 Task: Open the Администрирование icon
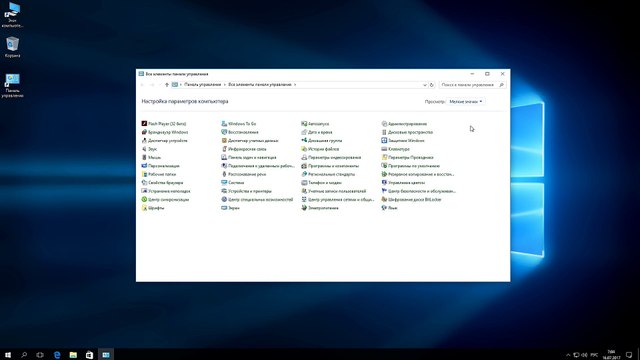coord(384,124)
